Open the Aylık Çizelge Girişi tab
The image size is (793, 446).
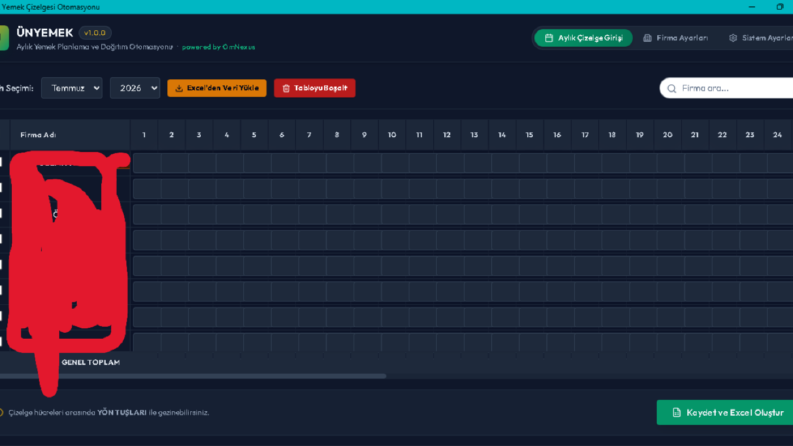coord(583,38)
